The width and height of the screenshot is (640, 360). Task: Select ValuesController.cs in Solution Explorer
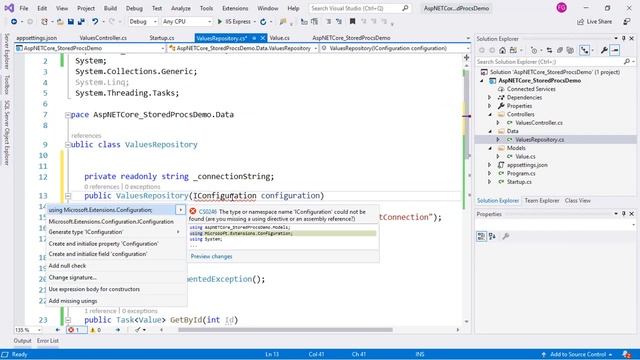[538, 123]
